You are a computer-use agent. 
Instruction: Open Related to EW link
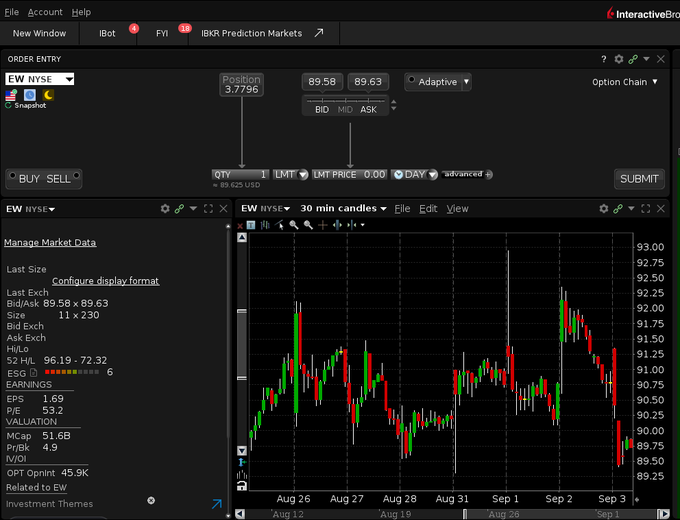point(36,487)
